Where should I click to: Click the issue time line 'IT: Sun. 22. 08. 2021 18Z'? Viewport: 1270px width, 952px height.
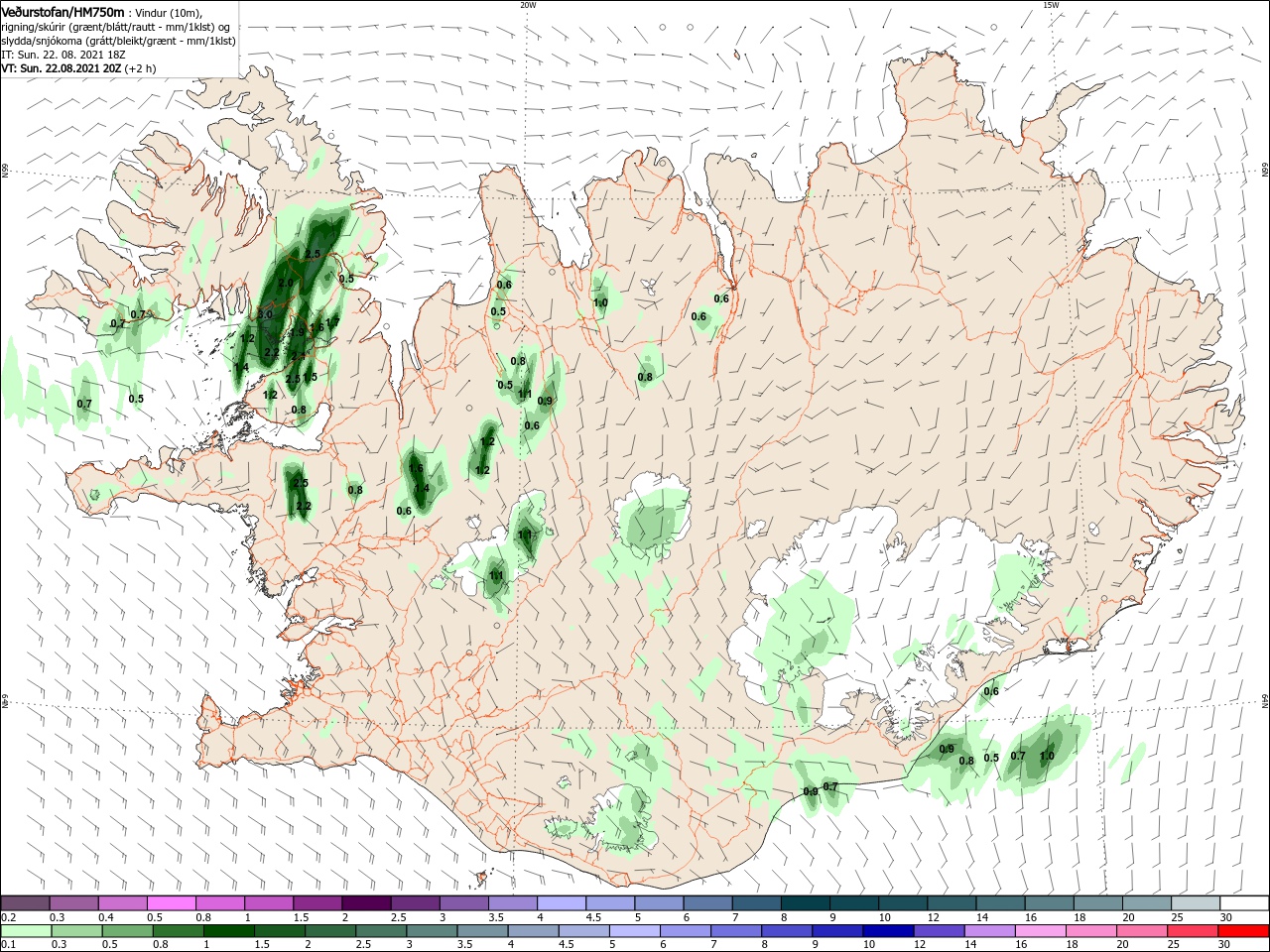63,55
